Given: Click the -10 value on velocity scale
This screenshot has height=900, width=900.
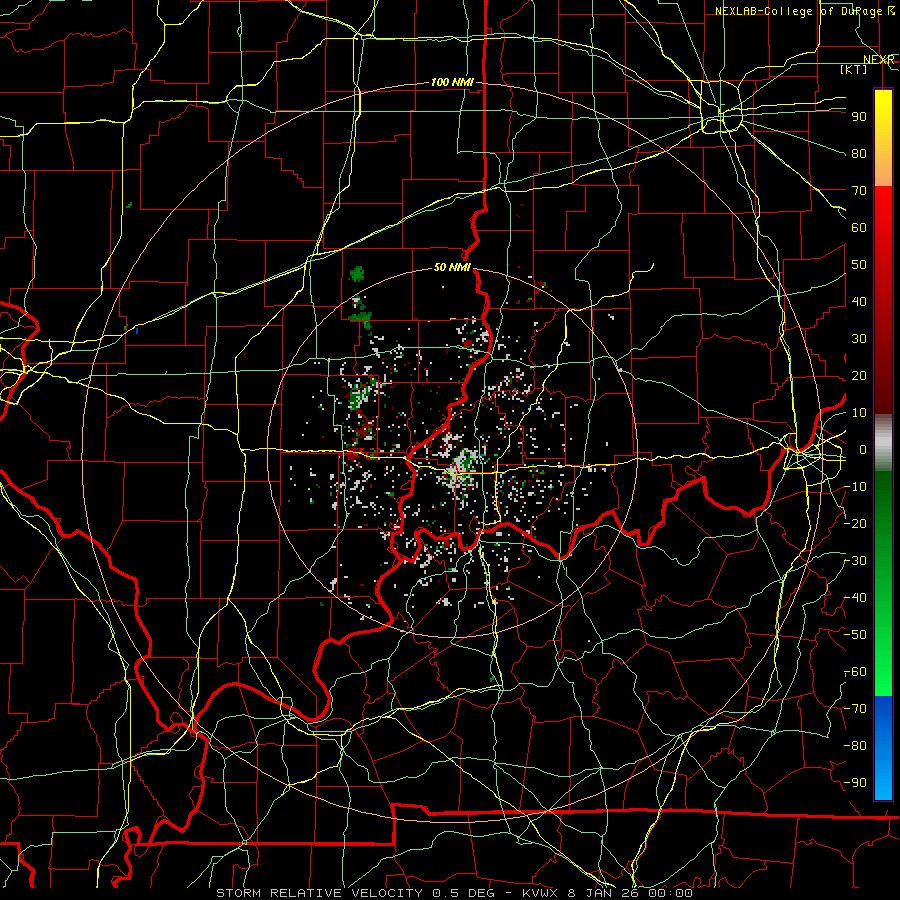Looking at the screenshot, I should [855, 486].
